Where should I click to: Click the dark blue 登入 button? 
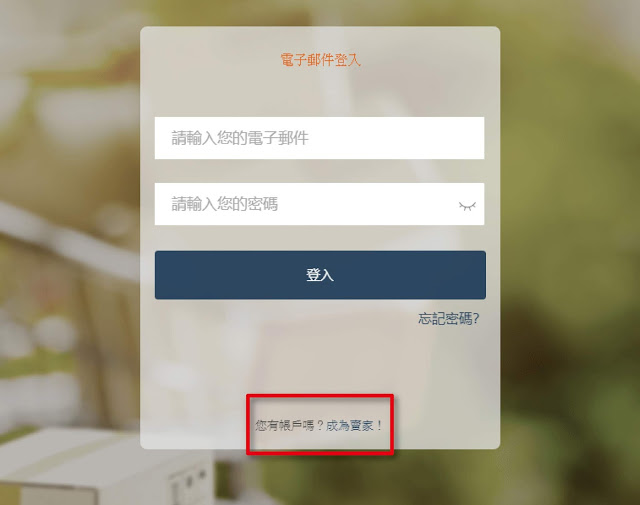tap(320, 275)
